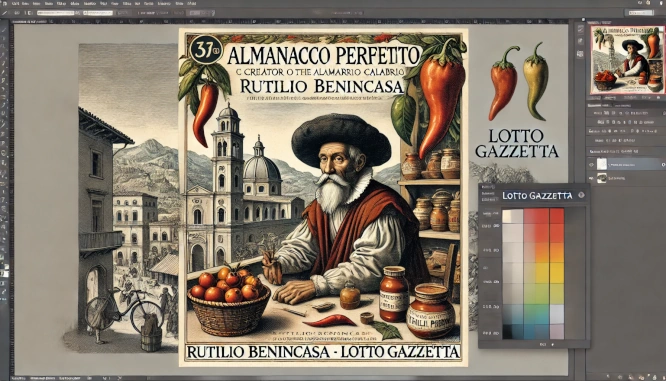Select the brush tool icon in the options bar
Viewport: 666px width, 381px height.
pyautogui.click(x=5, y=13)
